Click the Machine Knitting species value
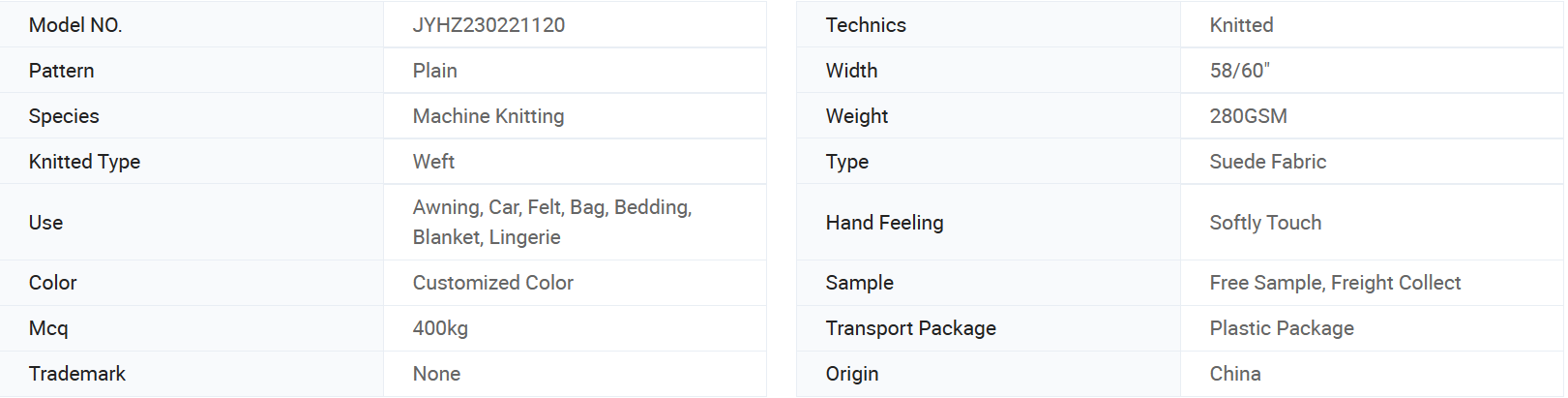The width and height of the screenshot is (1568, 398). coord(488,116)
